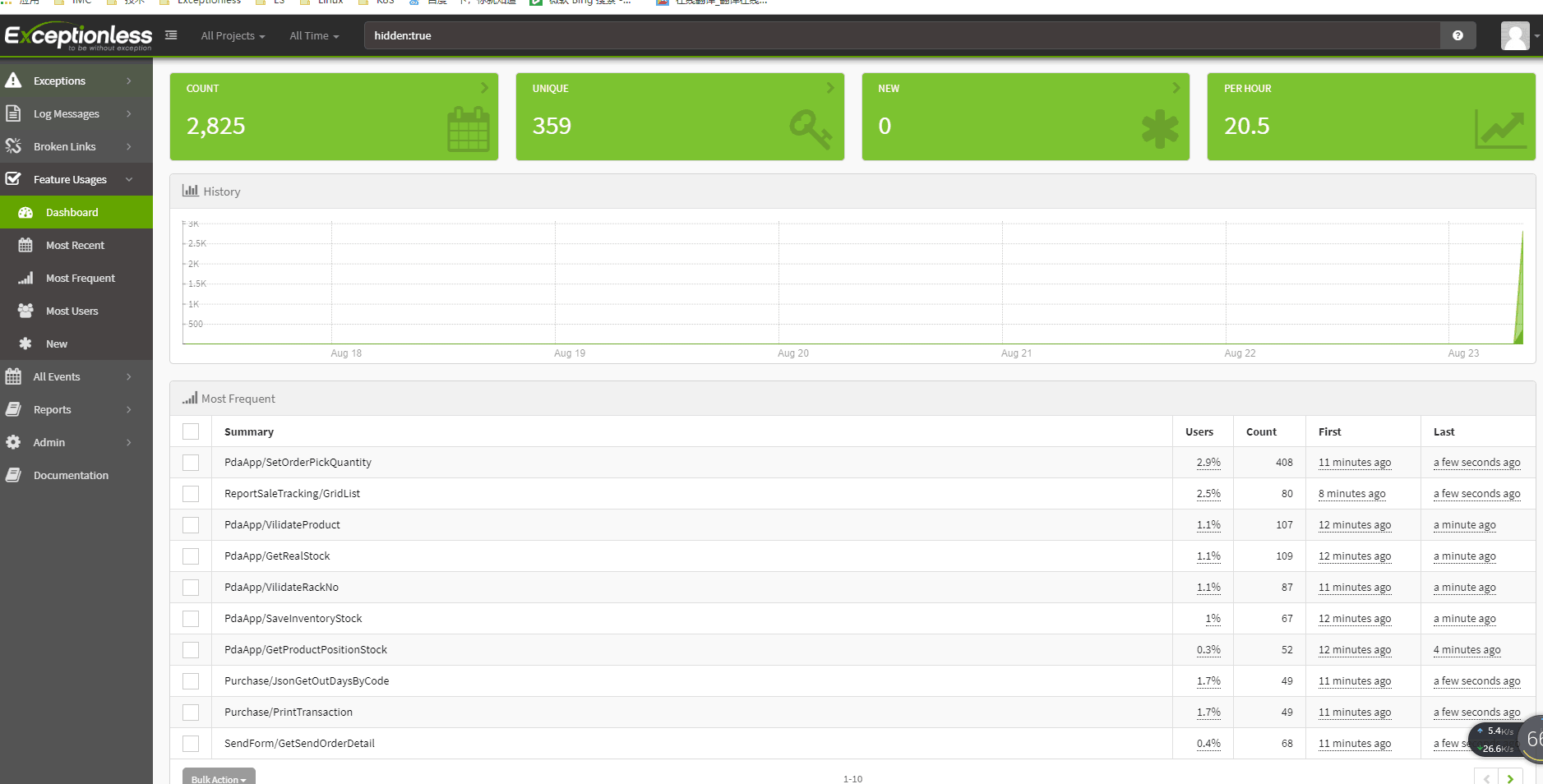Image resolution: width=1543 pixels, height=784 pixels.
Task: Select Most Recent in the sidebar
Action: [x=75, y=245]
